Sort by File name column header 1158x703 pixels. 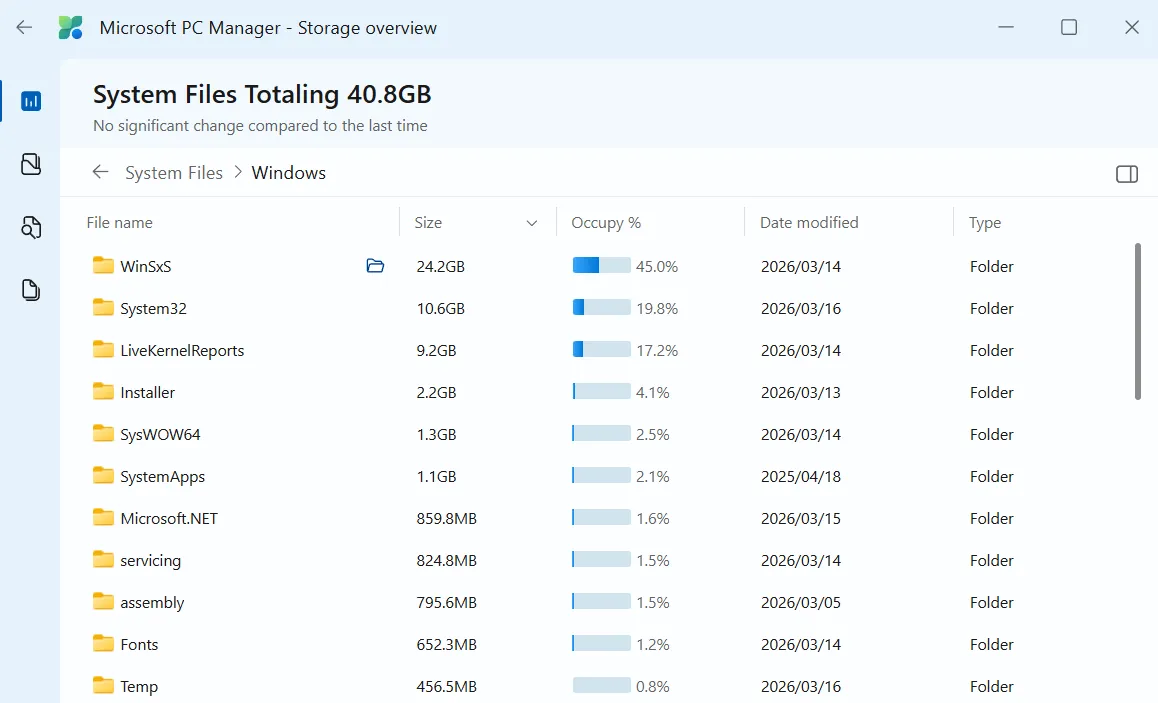click(x=120, y=223)
